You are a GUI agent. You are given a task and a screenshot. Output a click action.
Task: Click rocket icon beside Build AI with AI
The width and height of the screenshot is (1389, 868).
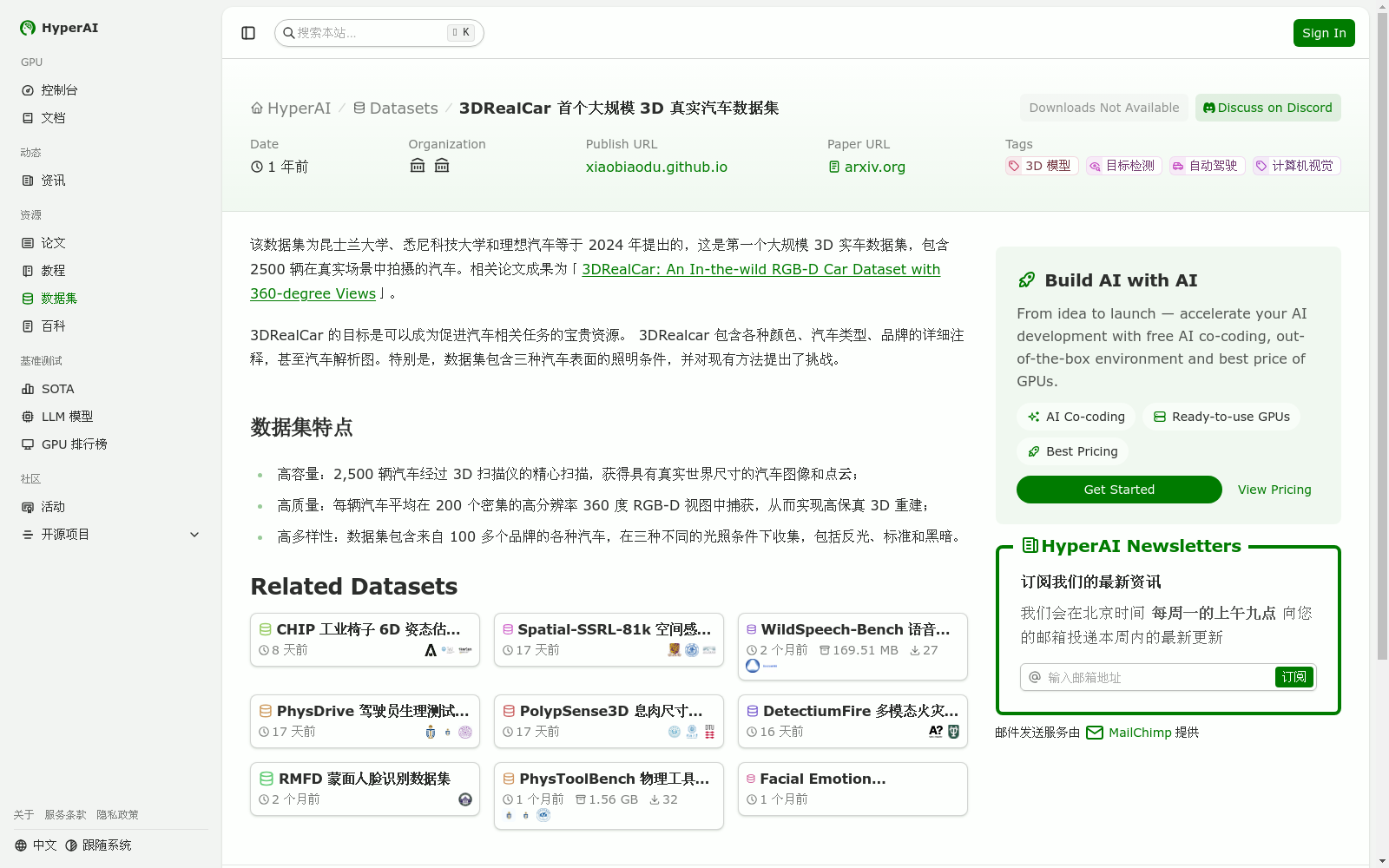(x=1026, y=280)
